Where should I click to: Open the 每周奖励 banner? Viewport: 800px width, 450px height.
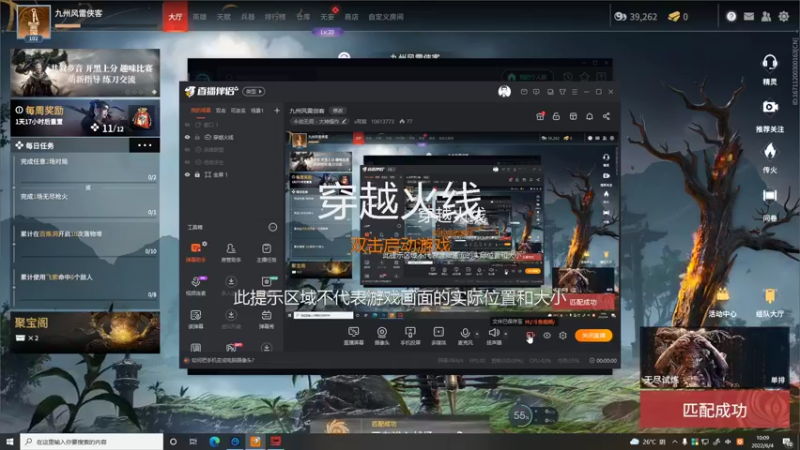point(85,118)
